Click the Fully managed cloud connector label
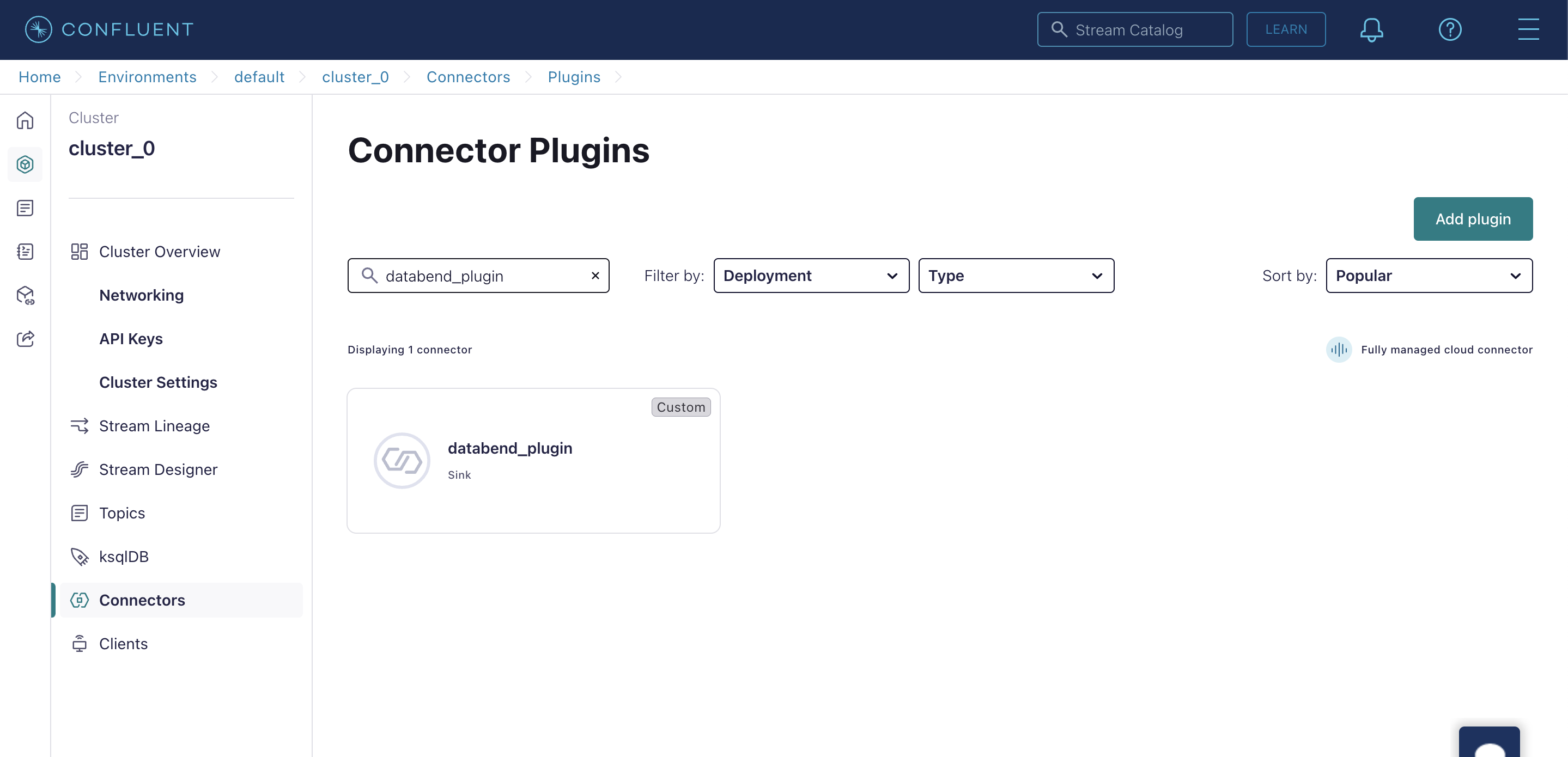Image resolution: width=1568 pixels, height=757 pixels. click(1447, 349)
